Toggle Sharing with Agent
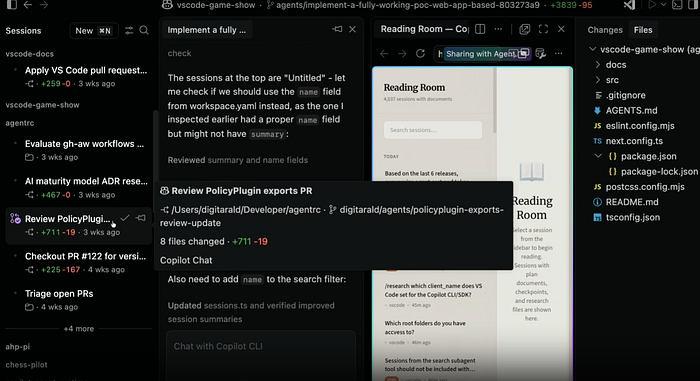700x381 pixels. 487,54
